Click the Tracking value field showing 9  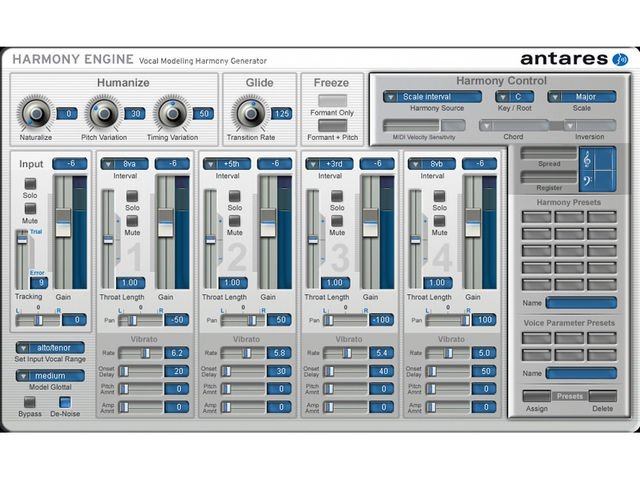pos(39,282)
